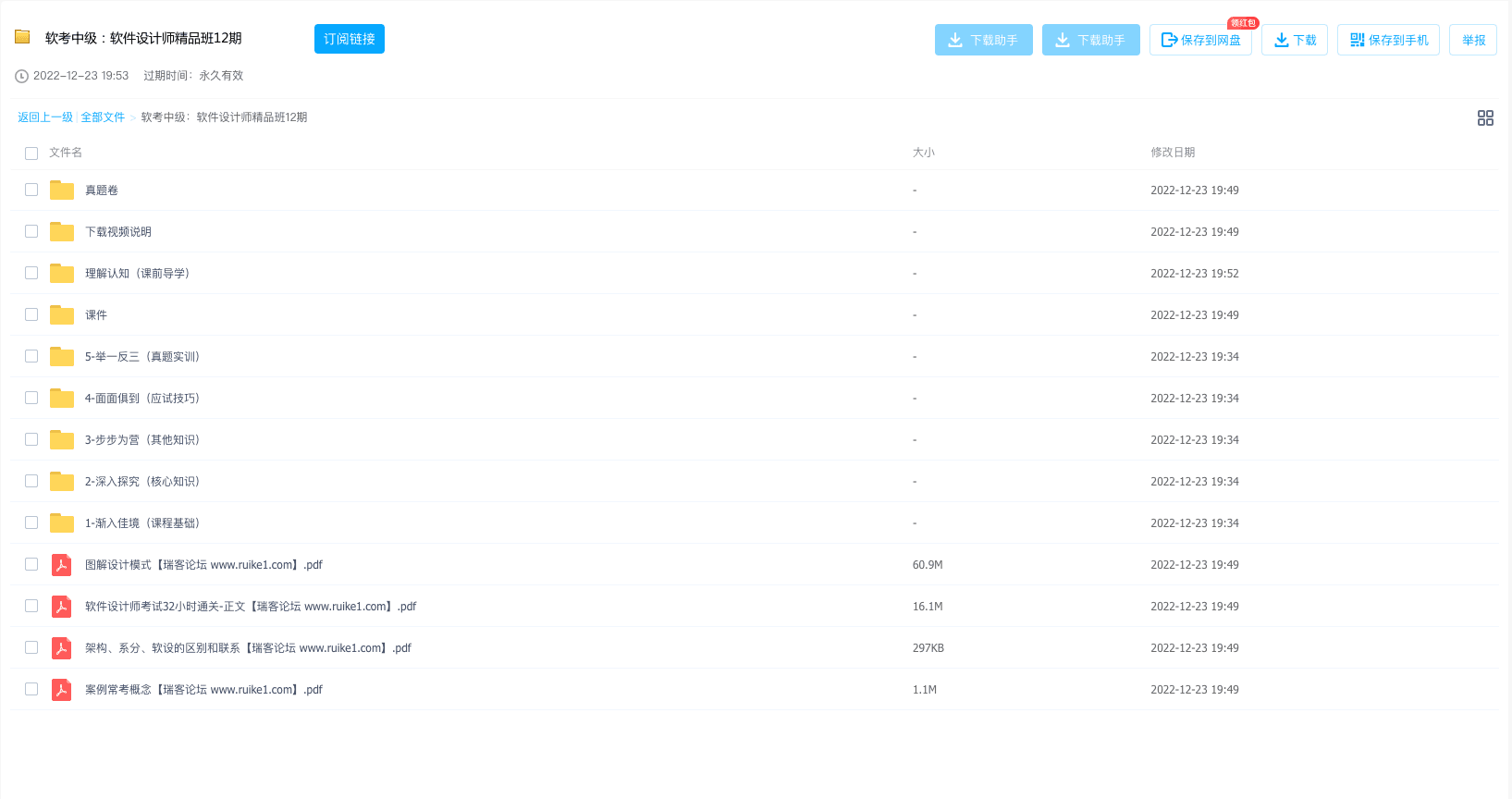Click PDF icon for 案例常考概念

click(x=62, y=689)
